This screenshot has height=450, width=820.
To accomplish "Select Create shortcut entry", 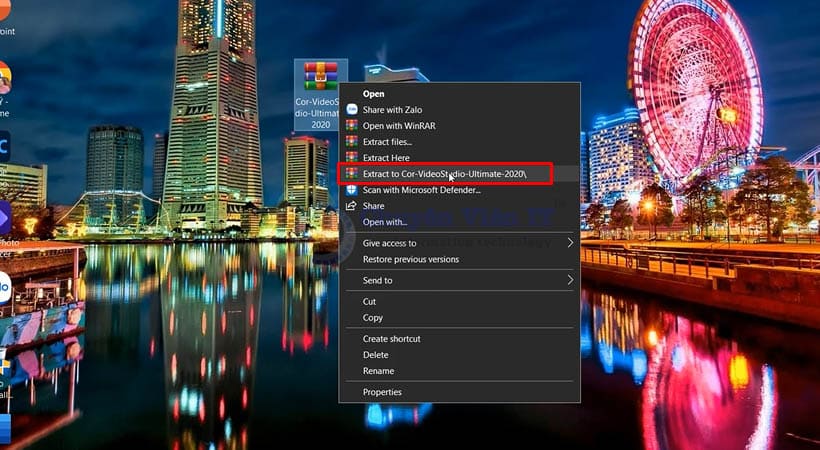I will tap(391, 339).
